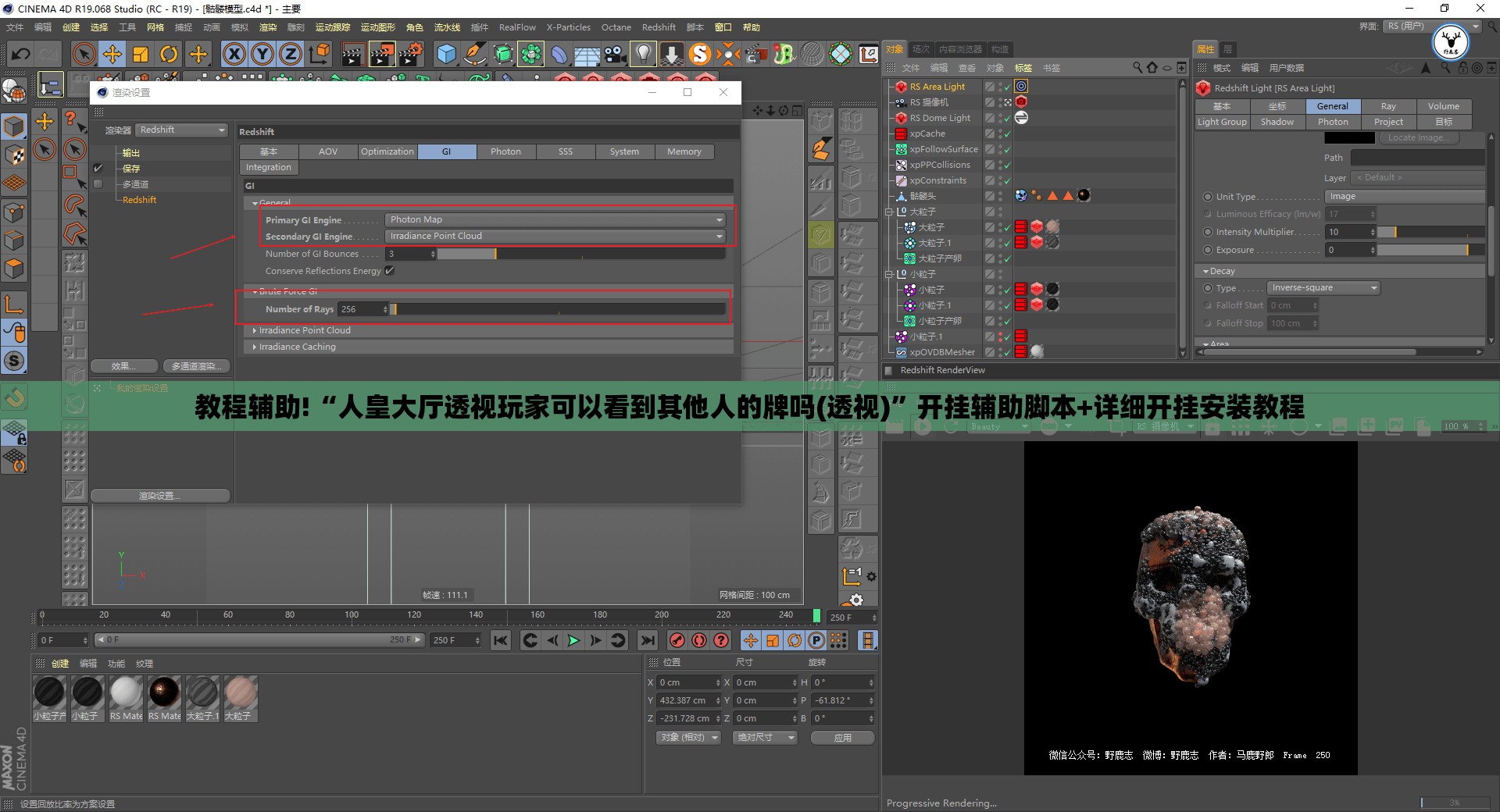Select the Live Selection tool
Screen dimensions: 1500x812
click(84, 54)
